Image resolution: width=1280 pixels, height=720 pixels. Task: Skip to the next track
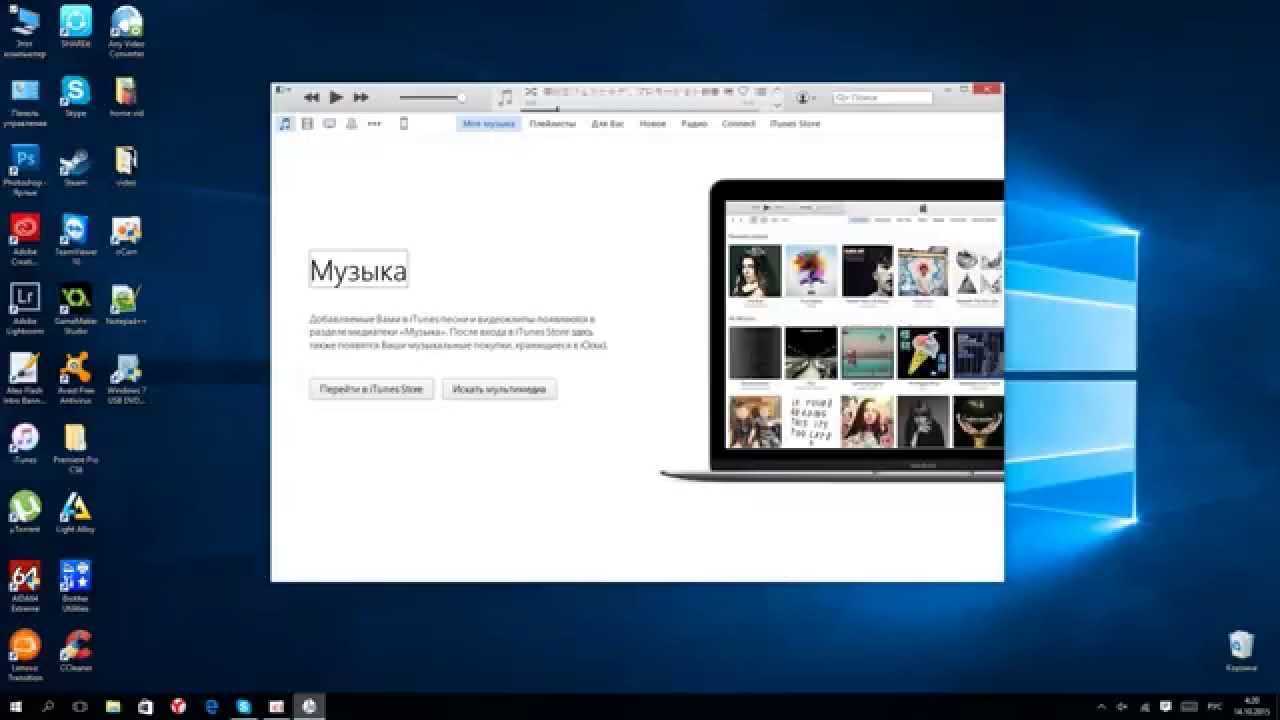[361, 97]
